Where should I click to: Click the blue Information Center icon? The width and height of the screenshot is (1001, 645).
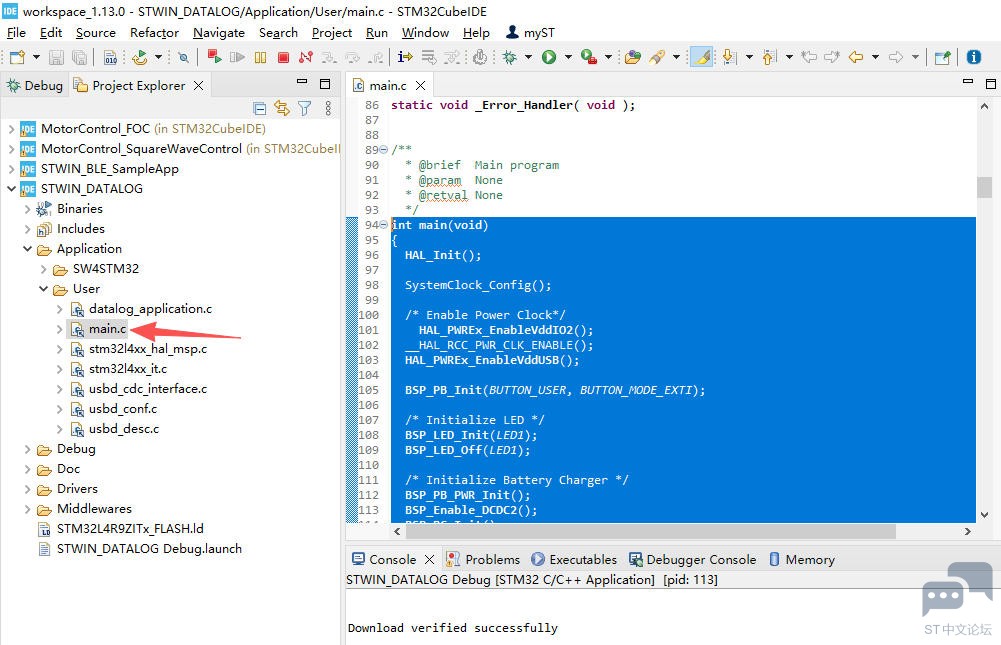tap(974, 58)
